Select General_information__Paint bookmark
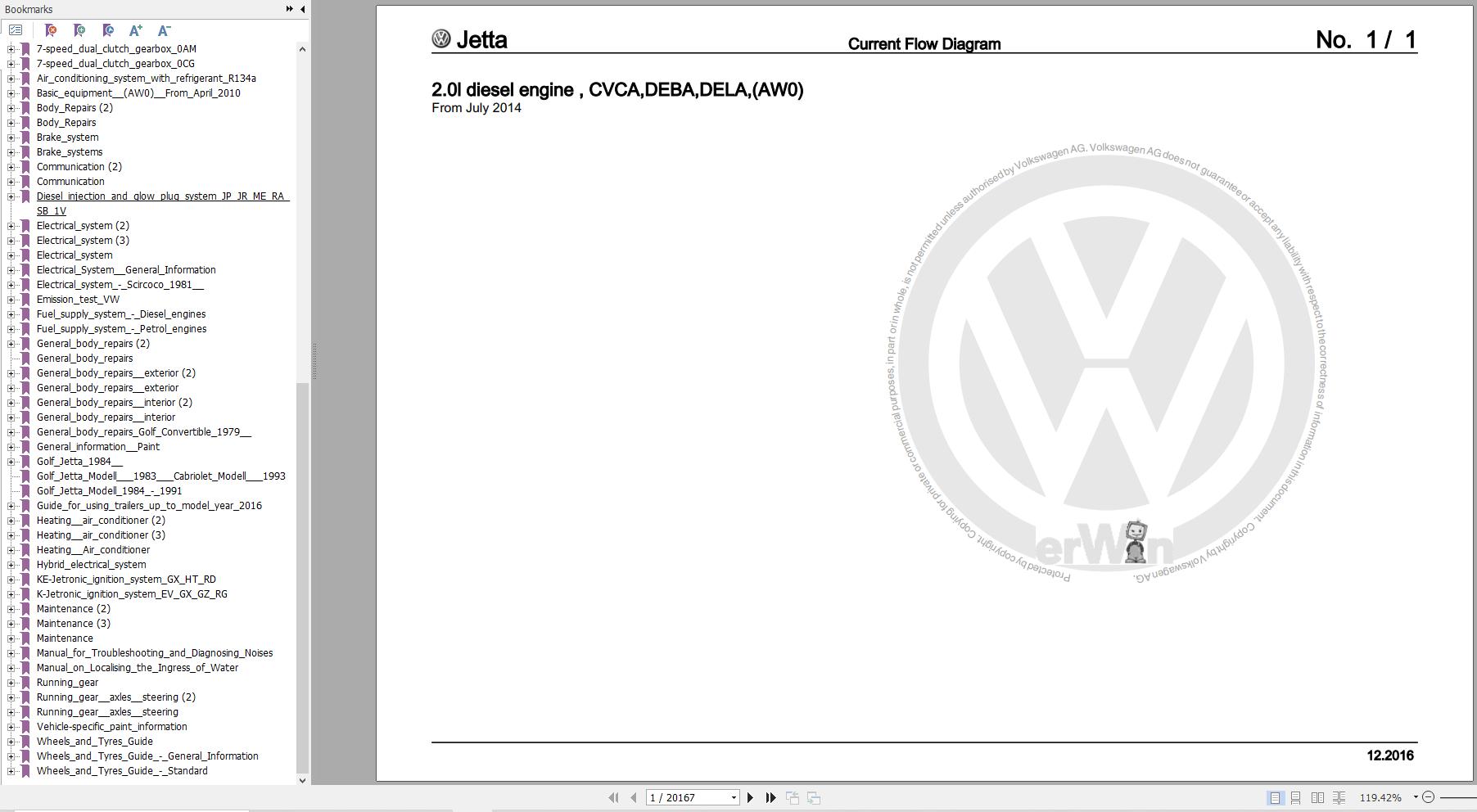The height and width of the screenshot is (812, 1477). click(x=98, y=447)
